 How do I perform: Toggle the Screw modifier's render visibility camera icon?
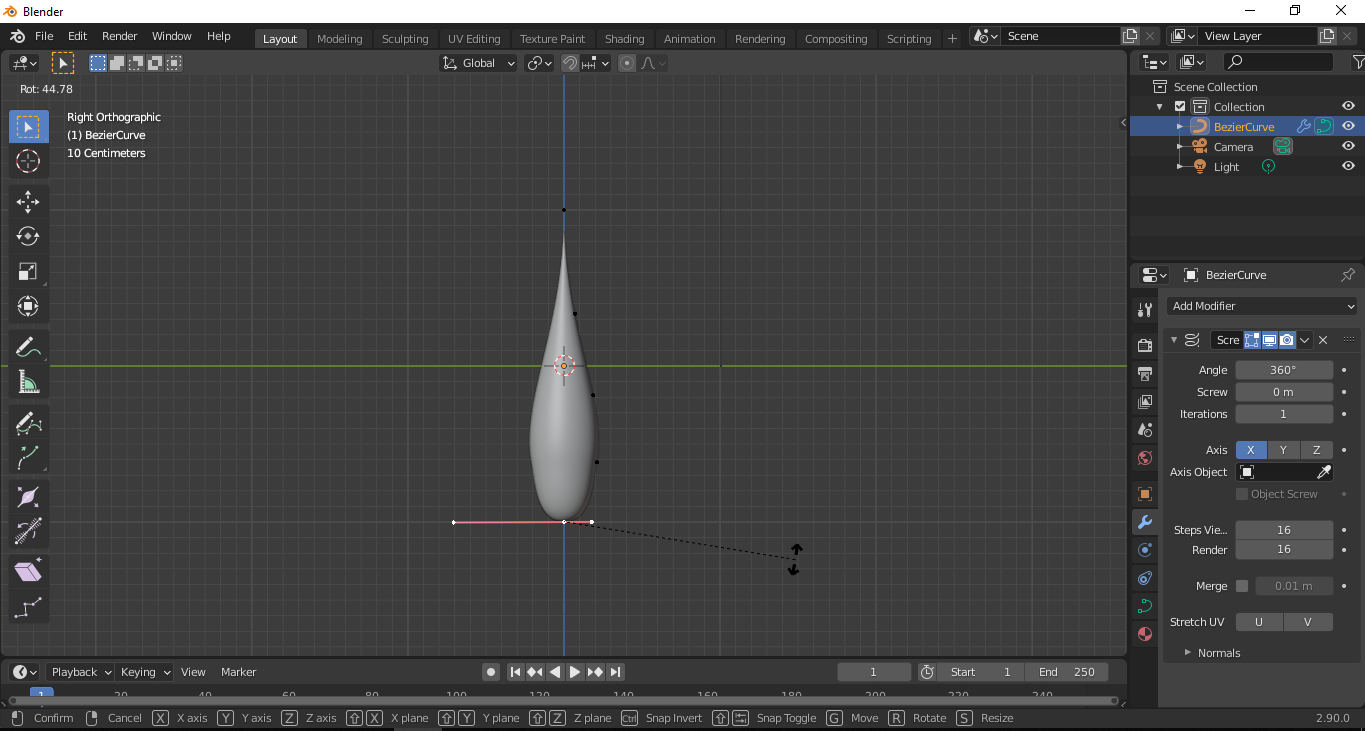[1286, 340]
